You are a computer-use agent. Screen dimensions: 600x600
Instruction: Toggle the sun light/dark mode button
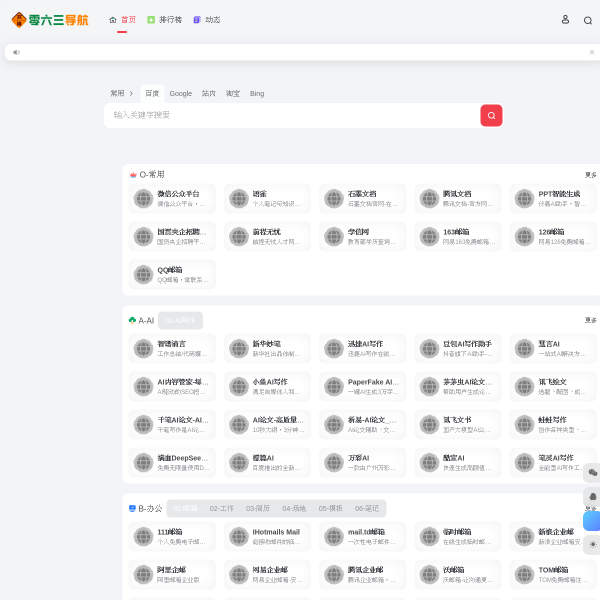592,545
